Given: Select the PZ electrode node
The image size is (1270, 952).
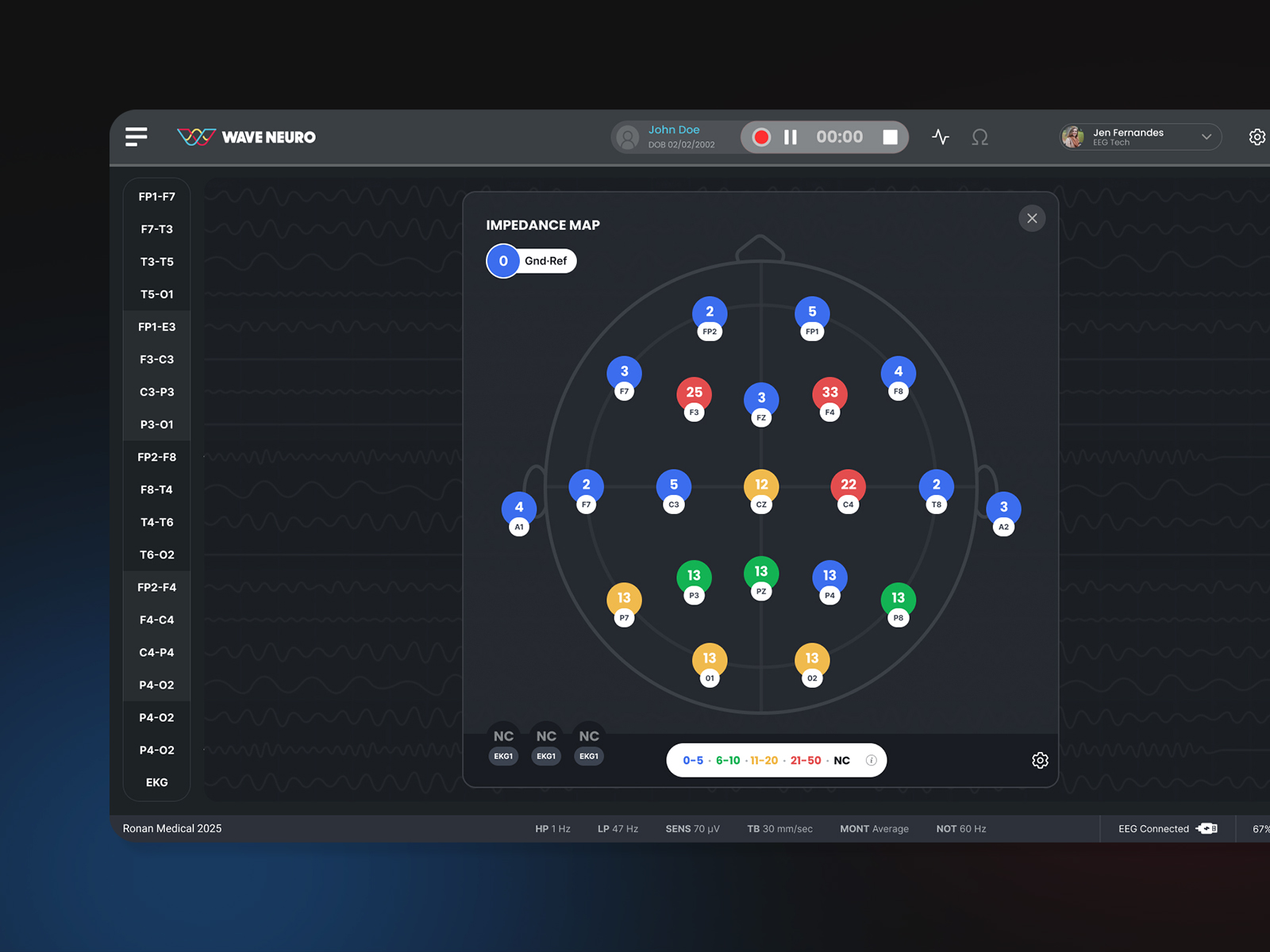Looking at the screenshot, I should 761,578.
